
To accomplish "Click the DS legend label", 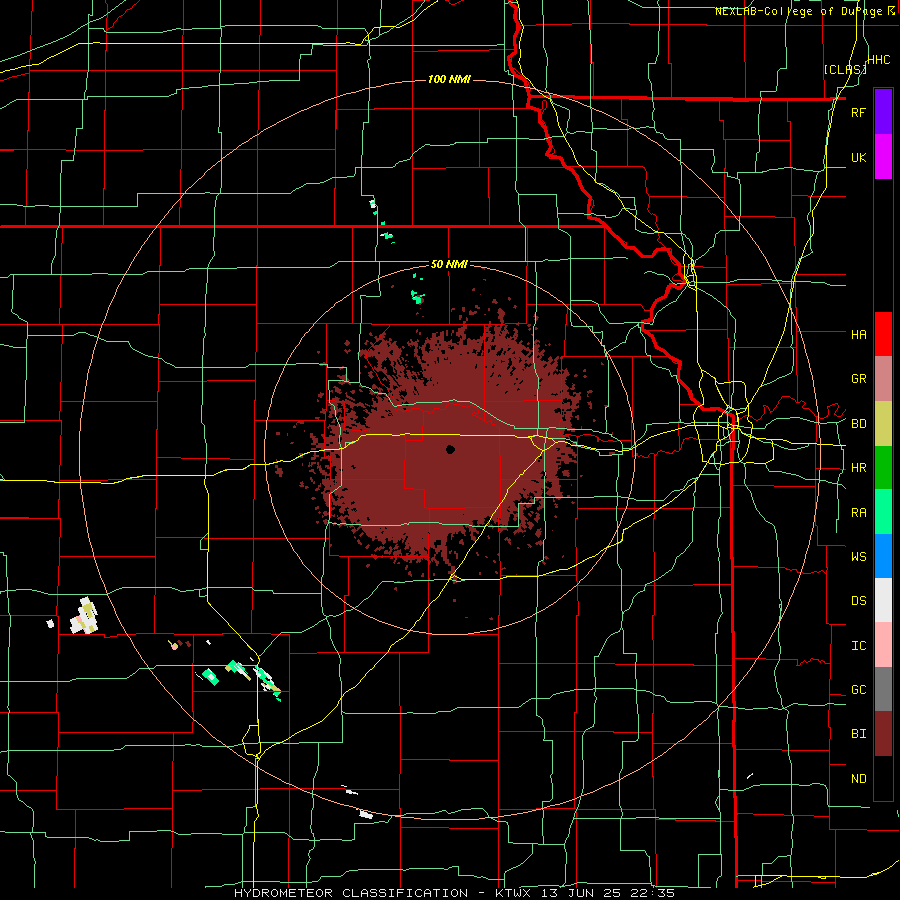I will [858, 601].
